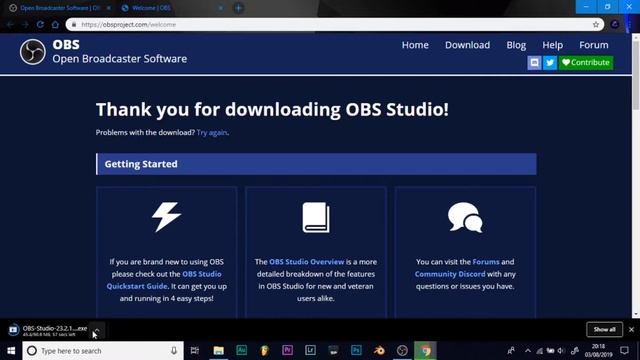Open File Explorer from the taskbar

(x=218, y=351)
